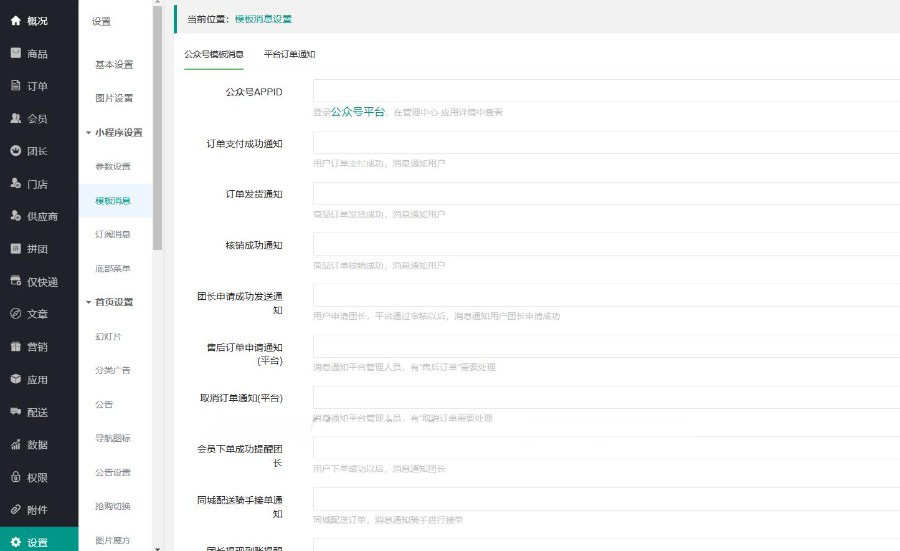Open 订阅消息 in the settings submenu
Viewport: 900px width, 551px height.
113,234
